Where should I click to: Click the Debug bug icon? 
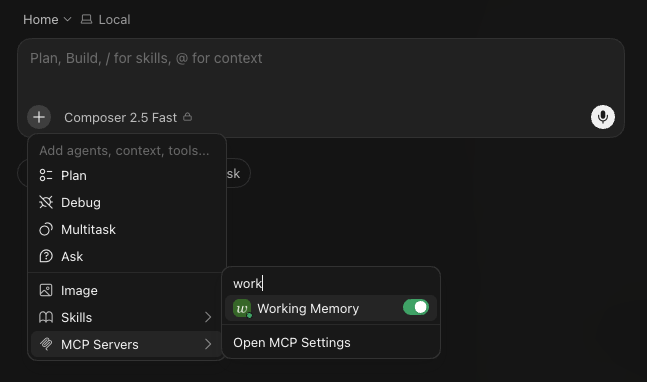coord(46,202)
